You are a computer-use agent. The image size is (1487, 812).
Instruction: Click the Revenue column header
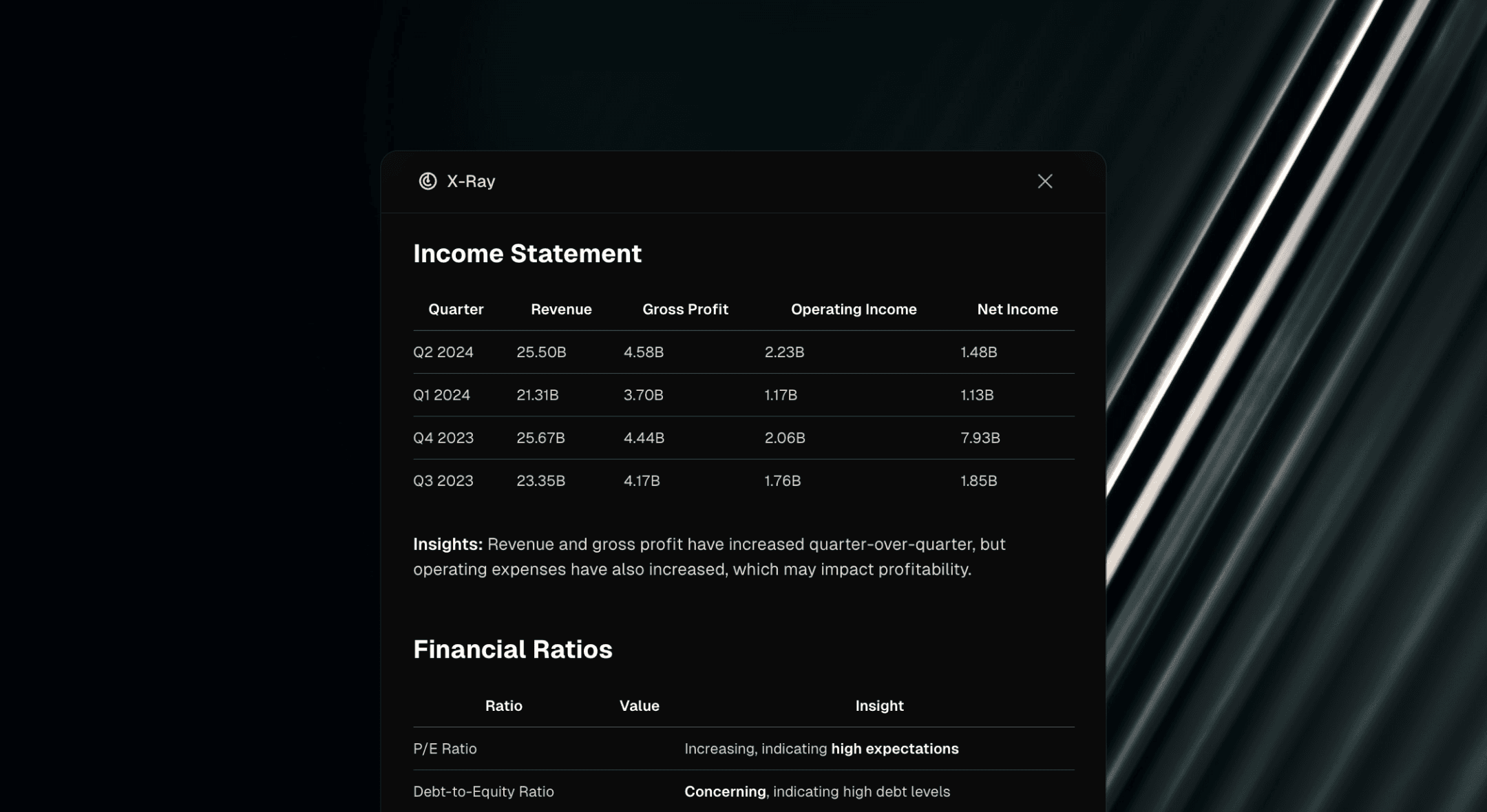(x=561, y=309)
